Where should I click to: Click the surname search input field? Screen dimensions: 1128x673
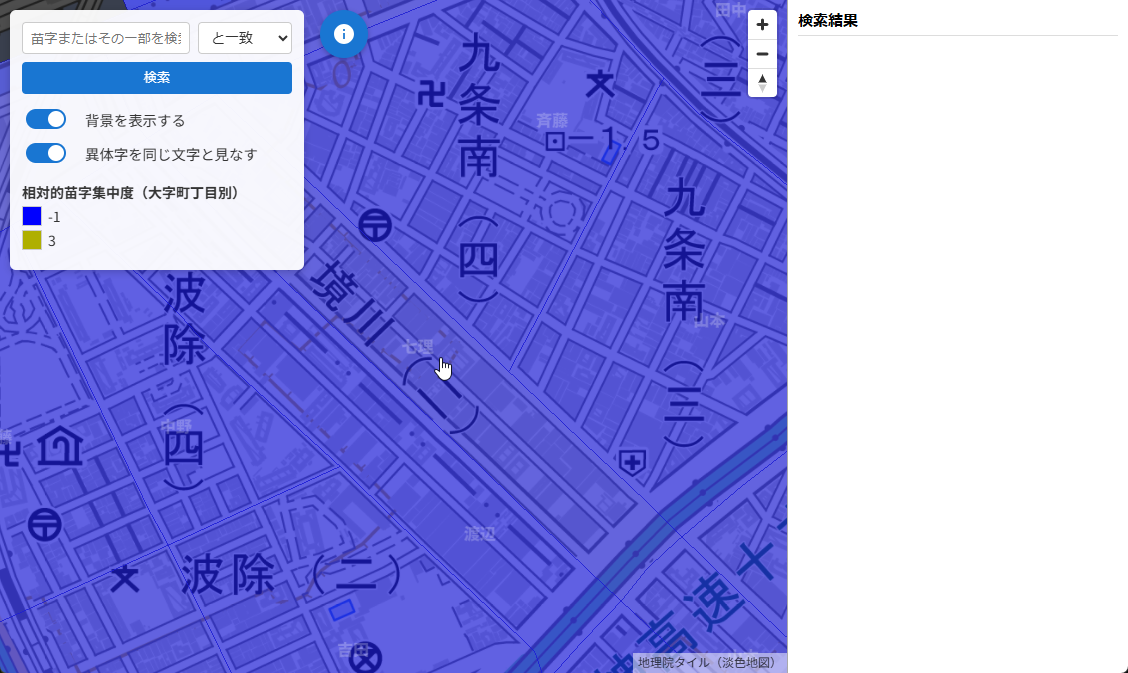(105, 37)
